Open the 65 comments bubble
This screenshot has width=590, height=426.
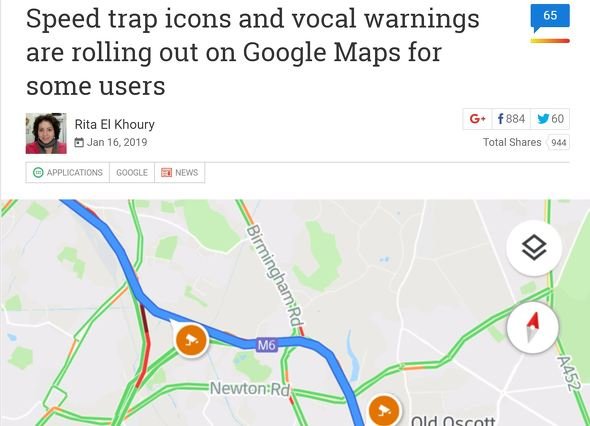click(x=550, y=17)
